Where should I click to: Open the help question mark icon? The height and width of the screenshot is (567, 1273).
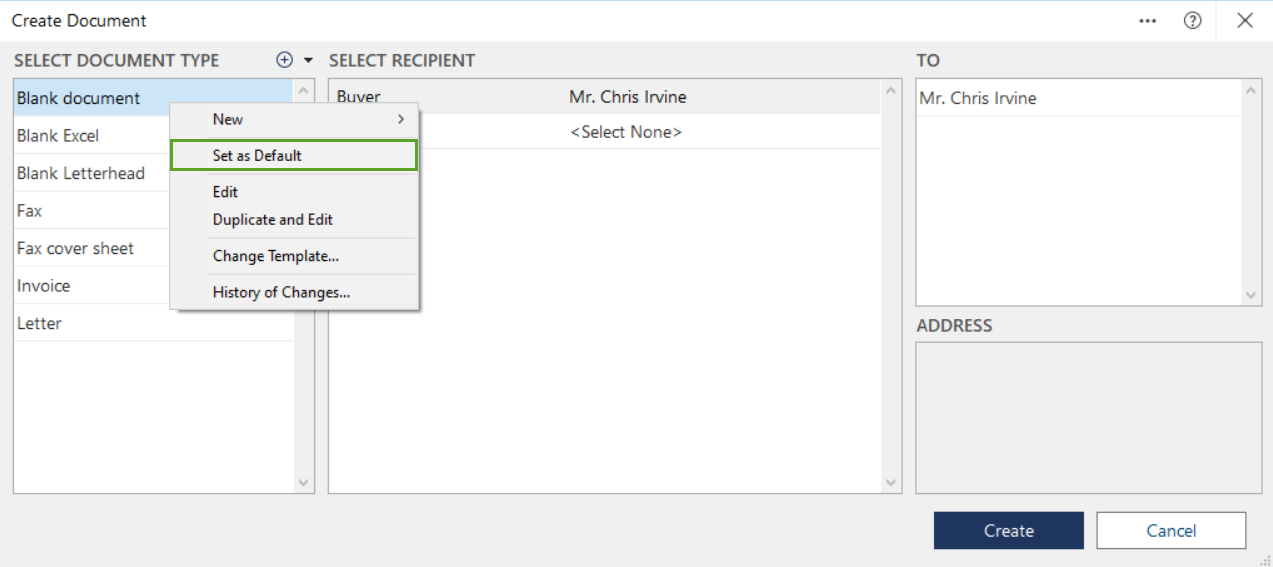(x=1192, y=20)
